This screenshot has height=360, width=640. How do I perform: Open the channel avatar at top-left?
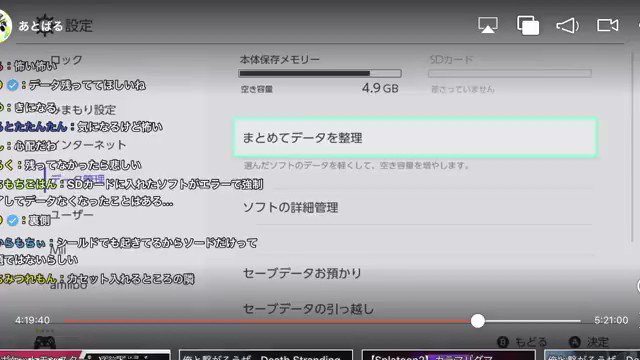(x=5, y=26)
